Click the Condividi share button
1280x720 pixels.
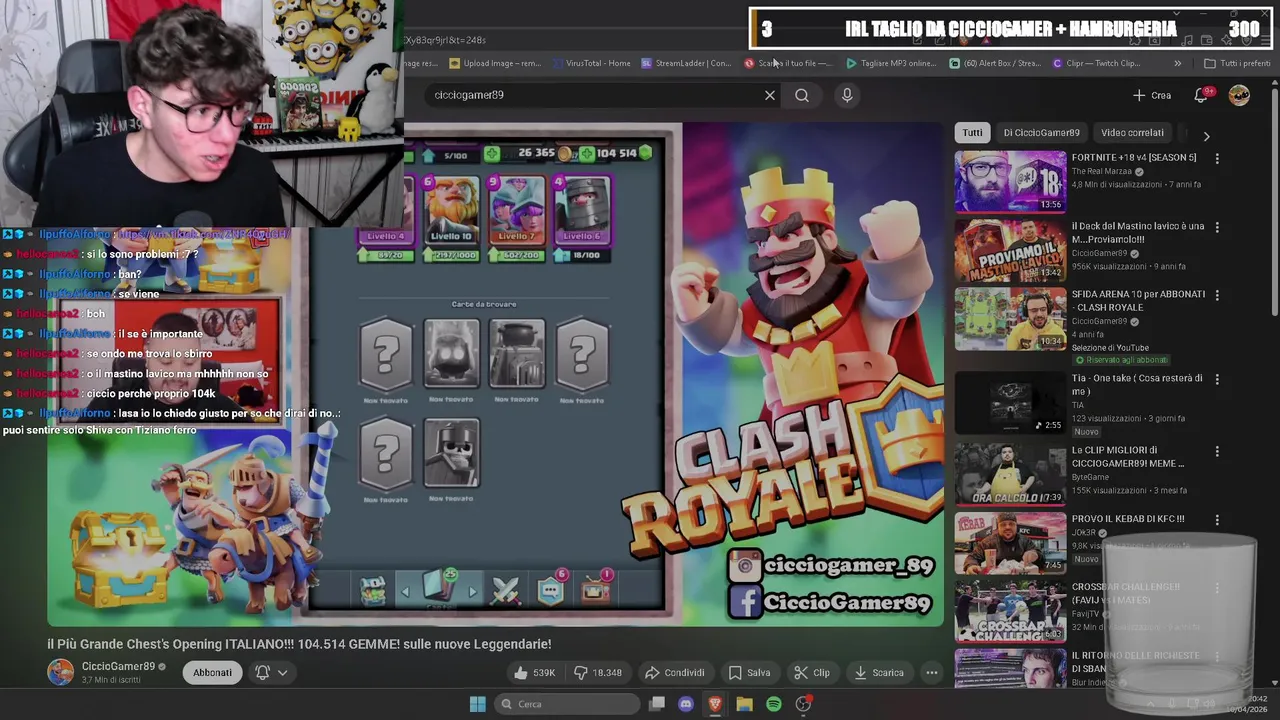tap(675, 672)
